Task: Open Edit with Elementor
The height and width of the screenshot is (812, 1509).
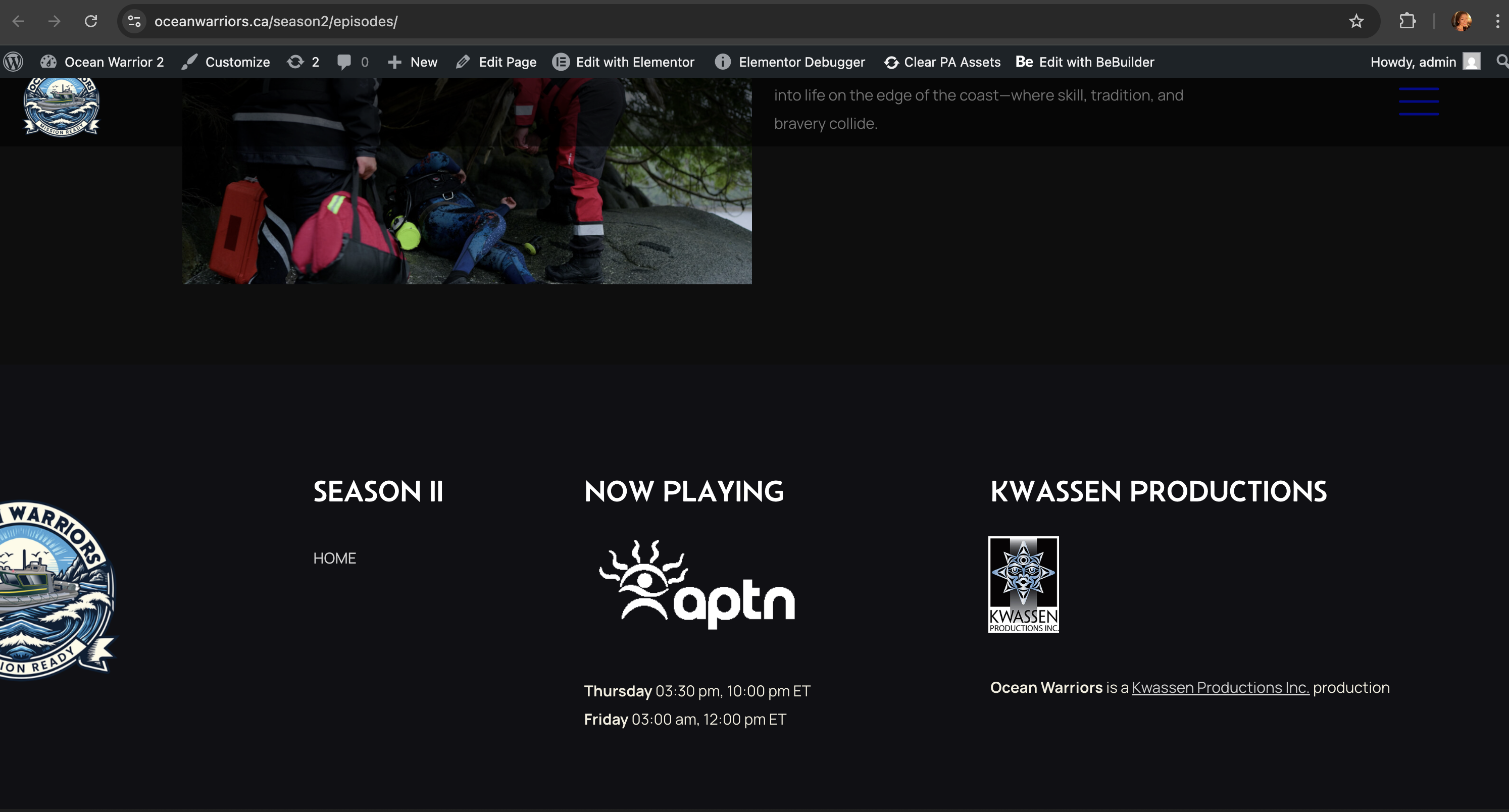Action: coord(623,62)
